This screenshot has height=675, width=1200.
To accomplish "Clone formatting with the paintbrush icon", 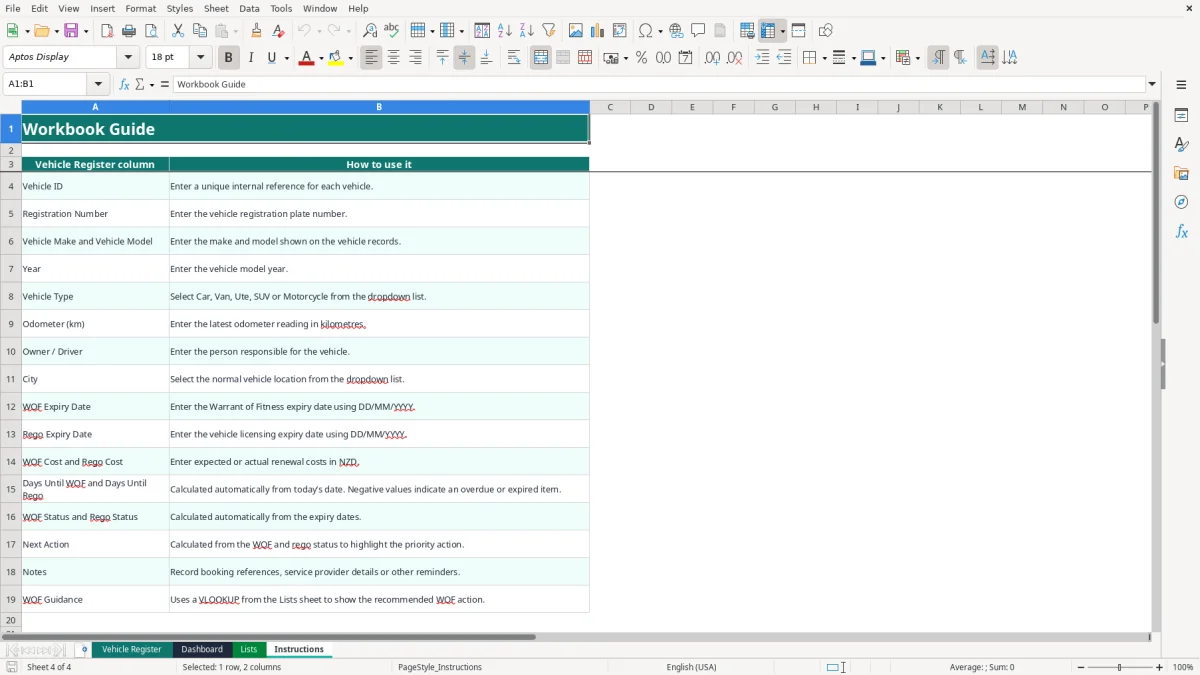I will point(256,31).
